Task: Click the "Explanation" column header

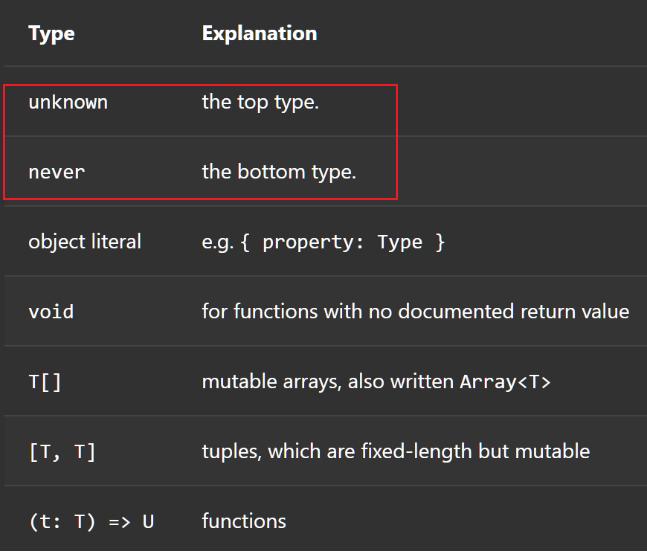Action: tap(259, 33)
